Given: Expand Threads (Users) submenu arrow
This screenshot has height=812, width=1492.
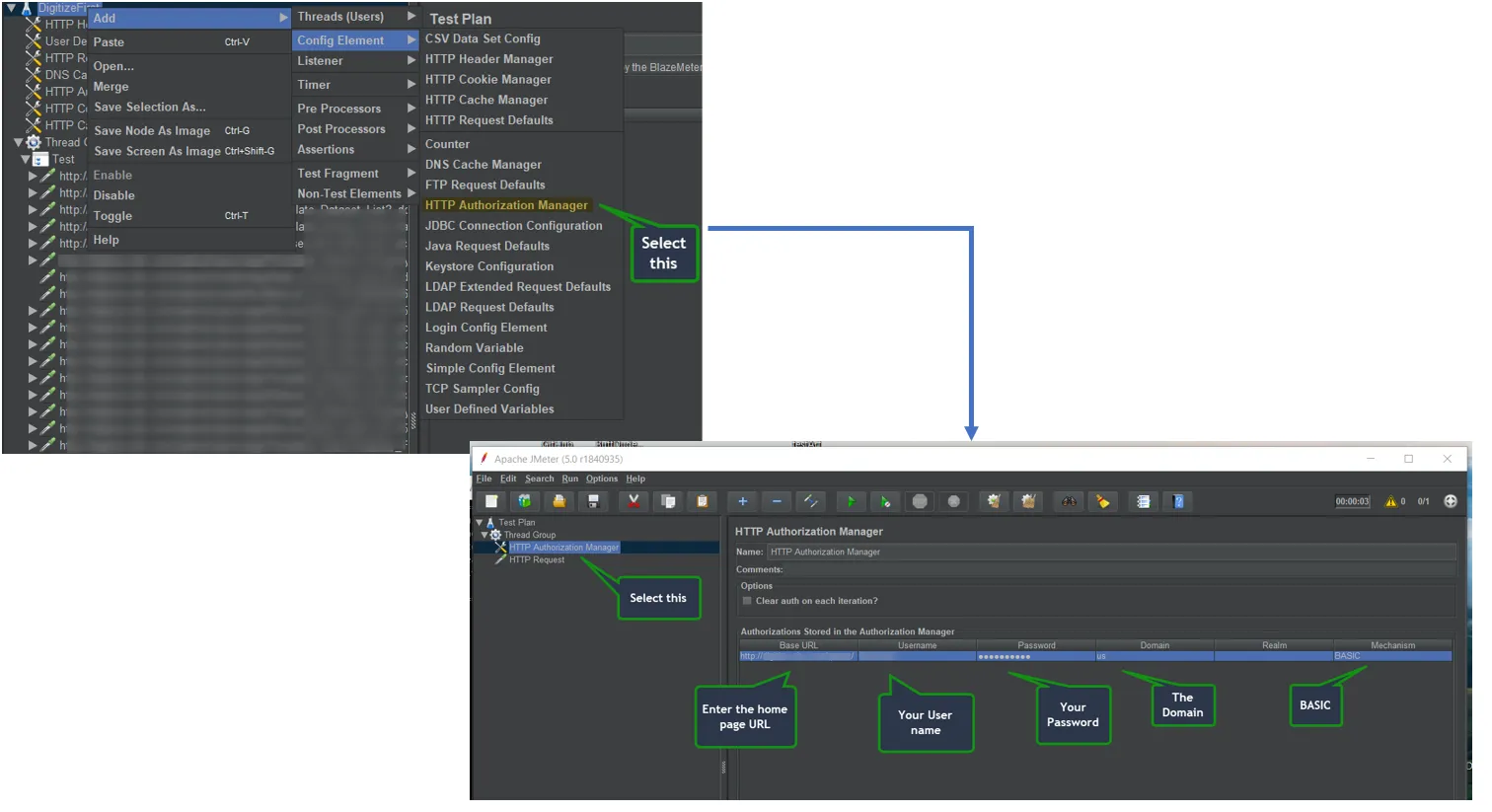Looking at the screenshot, I should click(411, 17).
